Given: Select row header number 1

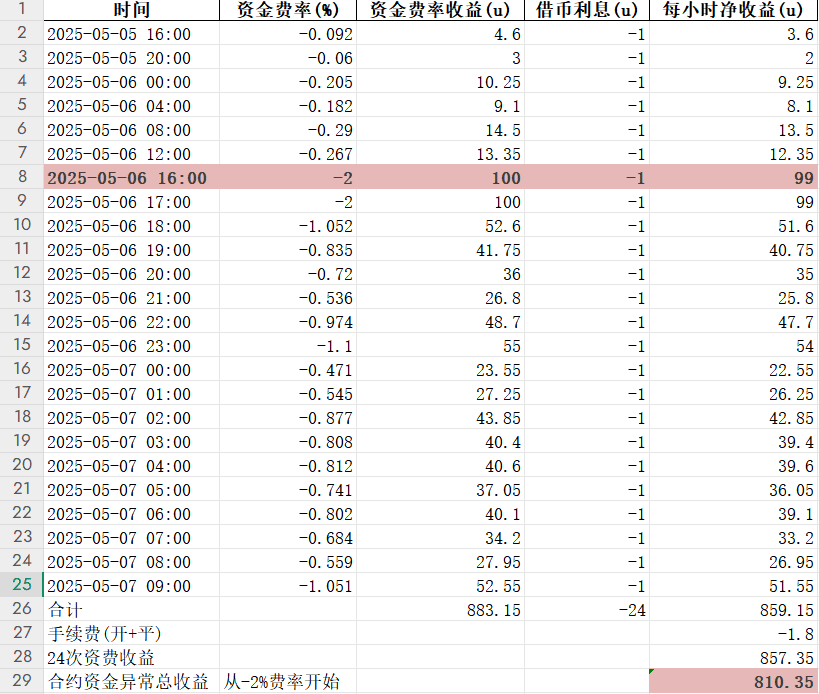Looking at the screenshot, I should (21, 9).
